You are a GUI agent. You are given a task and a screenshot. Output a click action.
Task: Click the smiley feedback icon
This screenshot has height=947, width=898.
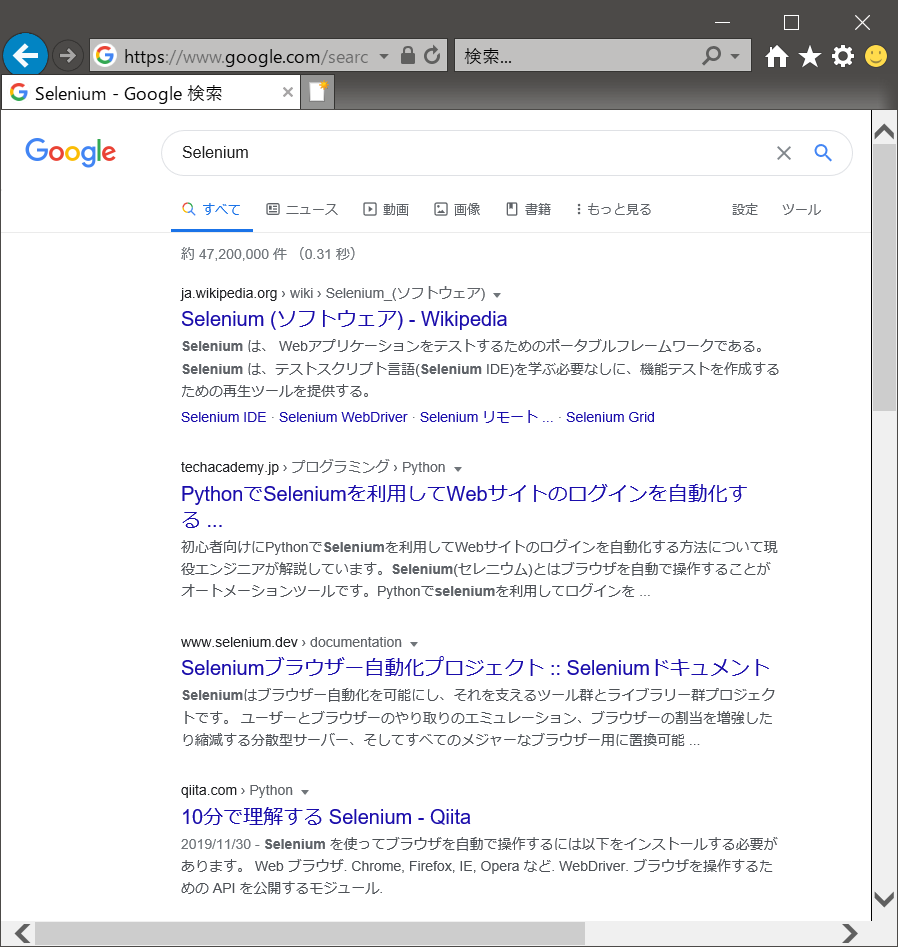[875, 56]
